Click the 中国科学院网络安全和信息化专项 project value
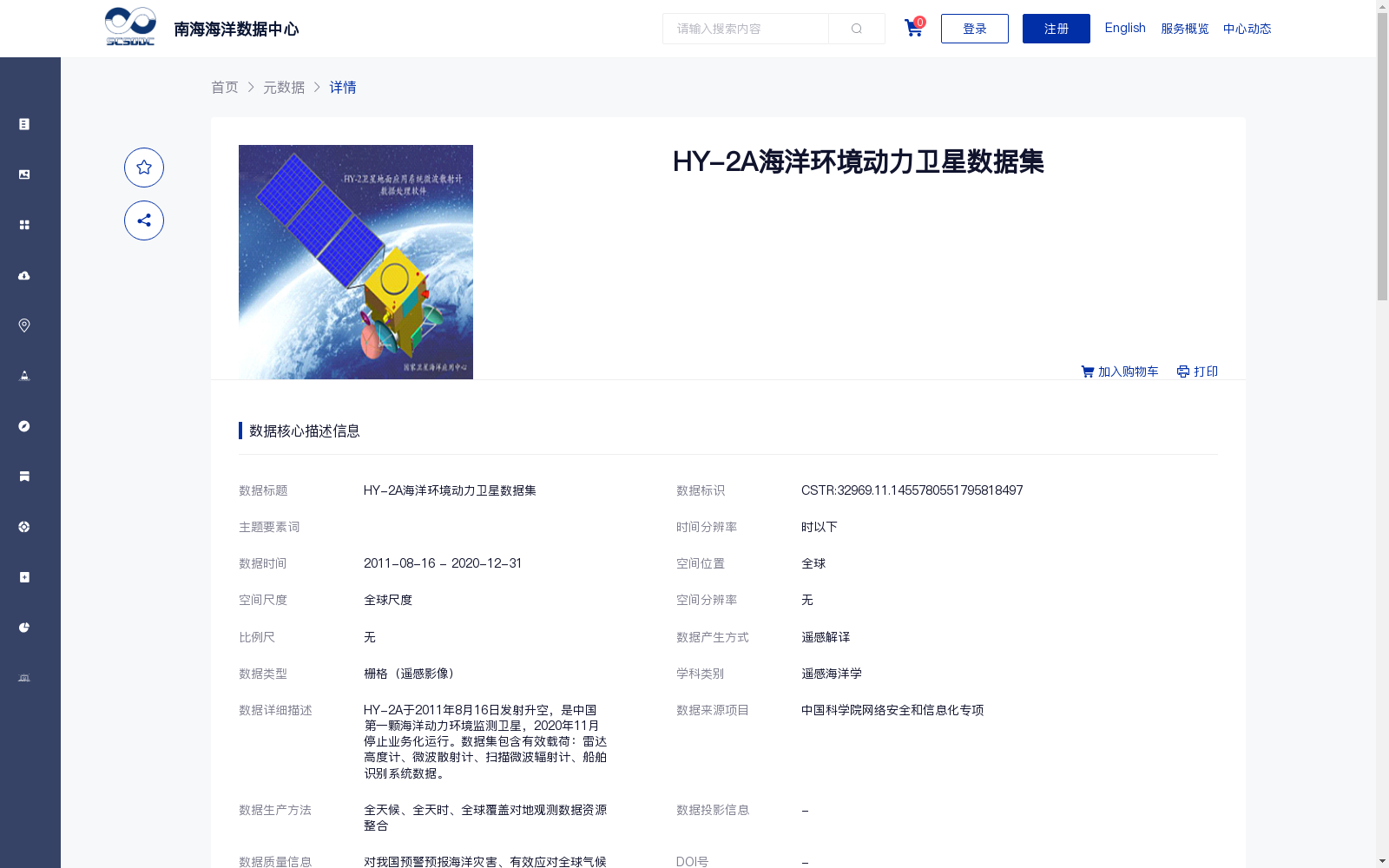This screenshot has width=1389, height=868. (892, 710)
